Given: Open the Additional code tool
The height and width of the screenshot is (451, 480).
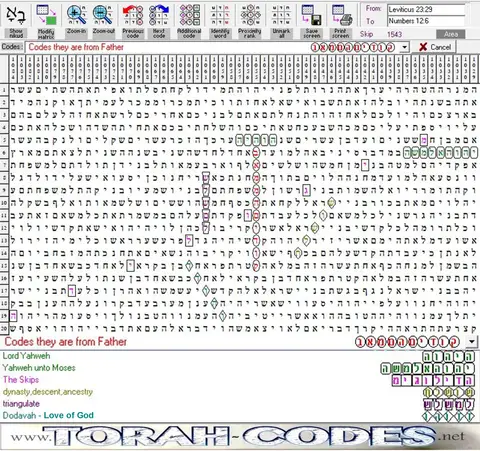Looking at the screenshot, I should (x=189, y=15).
